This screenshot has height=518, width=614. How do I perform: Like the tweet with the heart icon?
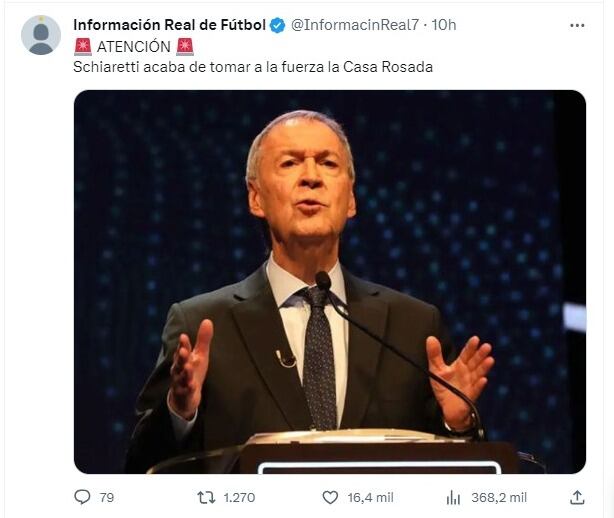coord(330,498)
